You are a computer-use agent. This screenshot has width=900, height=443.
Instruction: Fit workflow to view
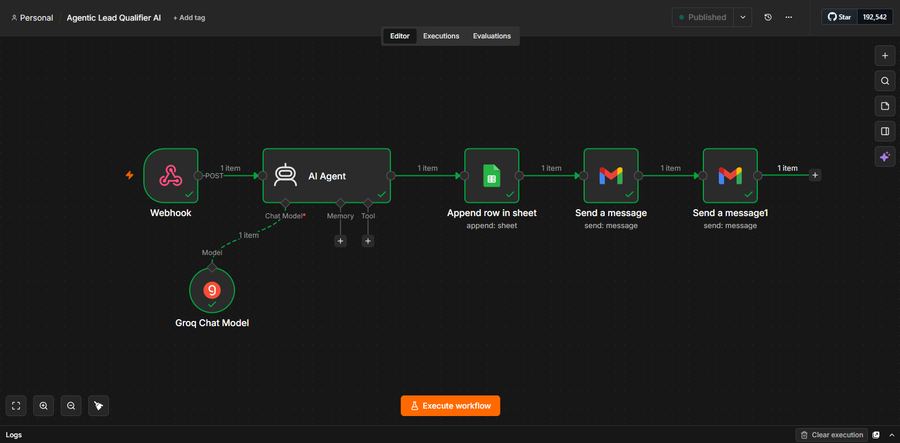pyautogui.click(x=16, y=406)
